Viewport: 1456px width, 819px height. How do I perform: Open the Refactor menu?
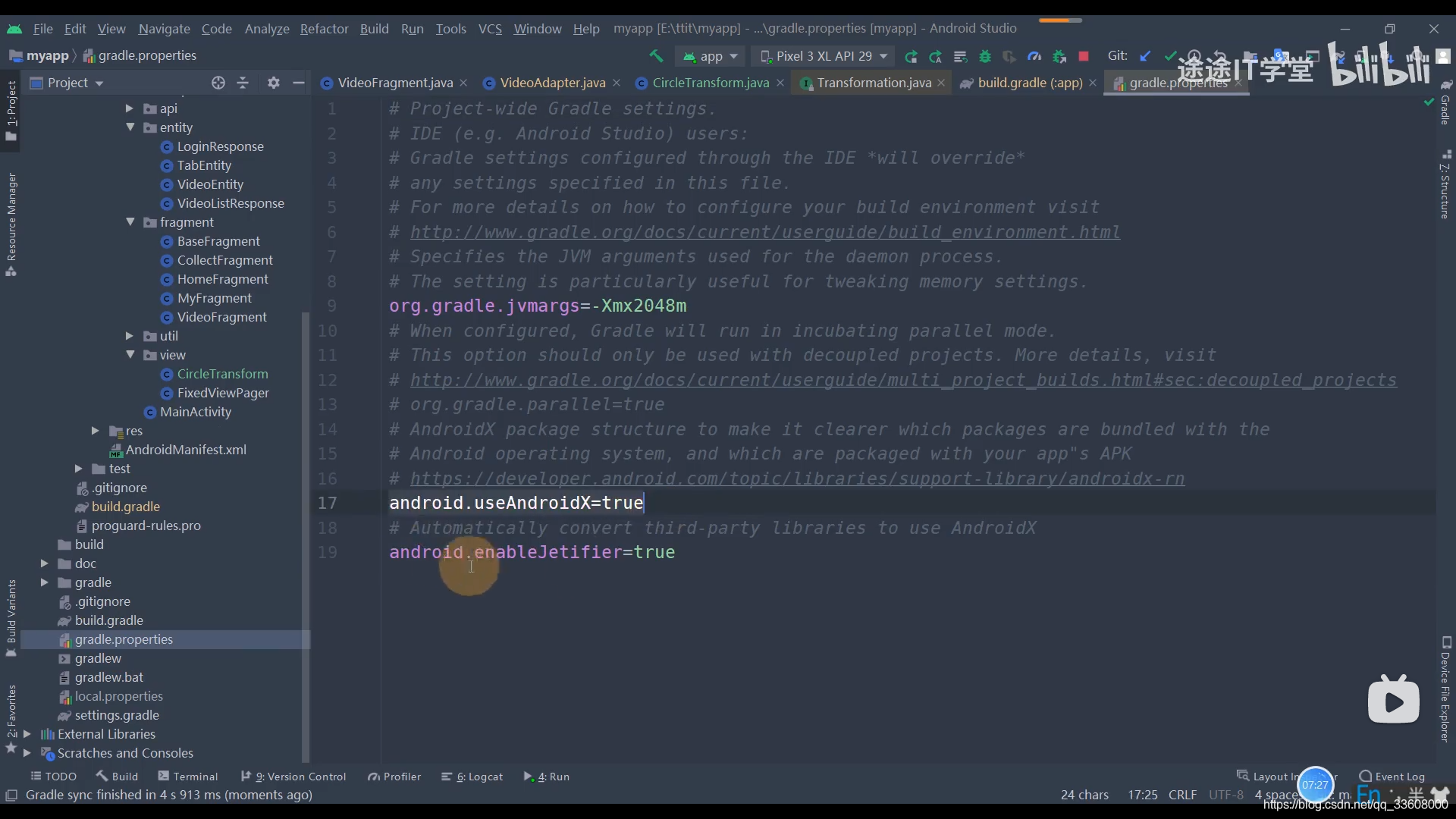click(324, 29)
